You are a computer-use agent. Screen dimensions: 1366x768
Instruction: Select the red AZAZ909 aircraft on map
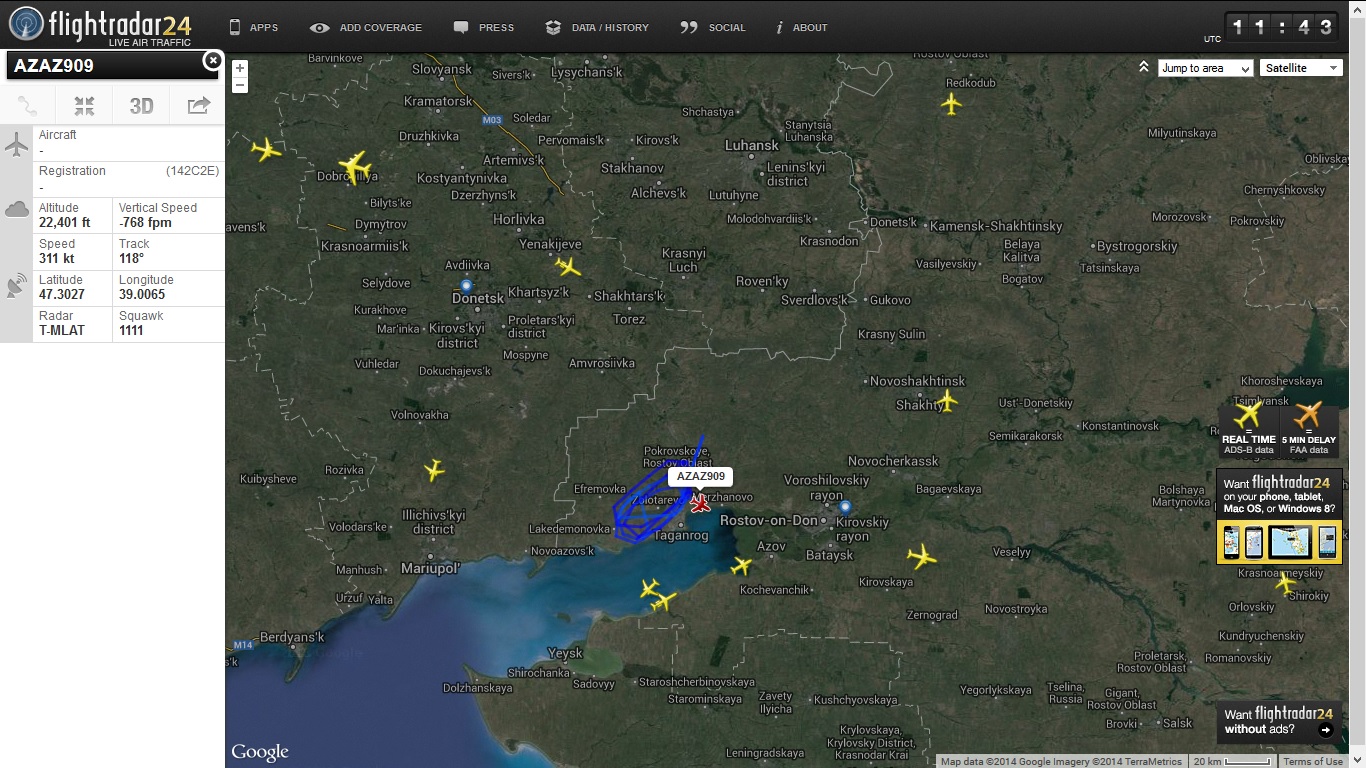[x=700, y=503]
